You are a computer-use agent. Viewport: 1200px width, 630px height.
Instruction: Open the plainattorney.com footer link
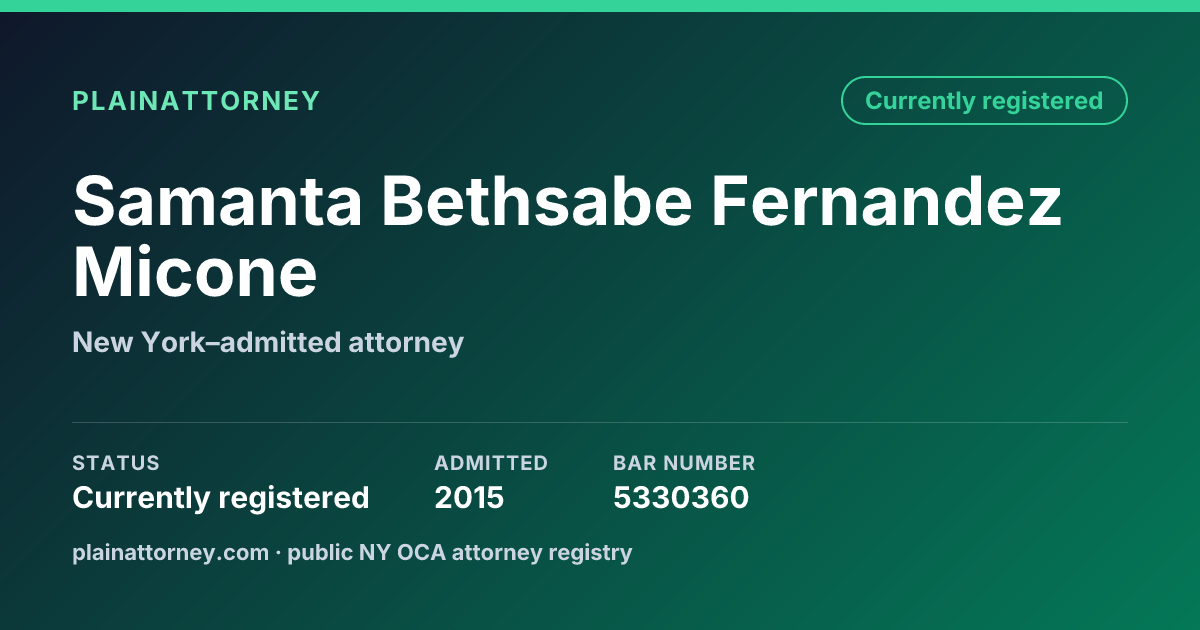pos(170,552)
